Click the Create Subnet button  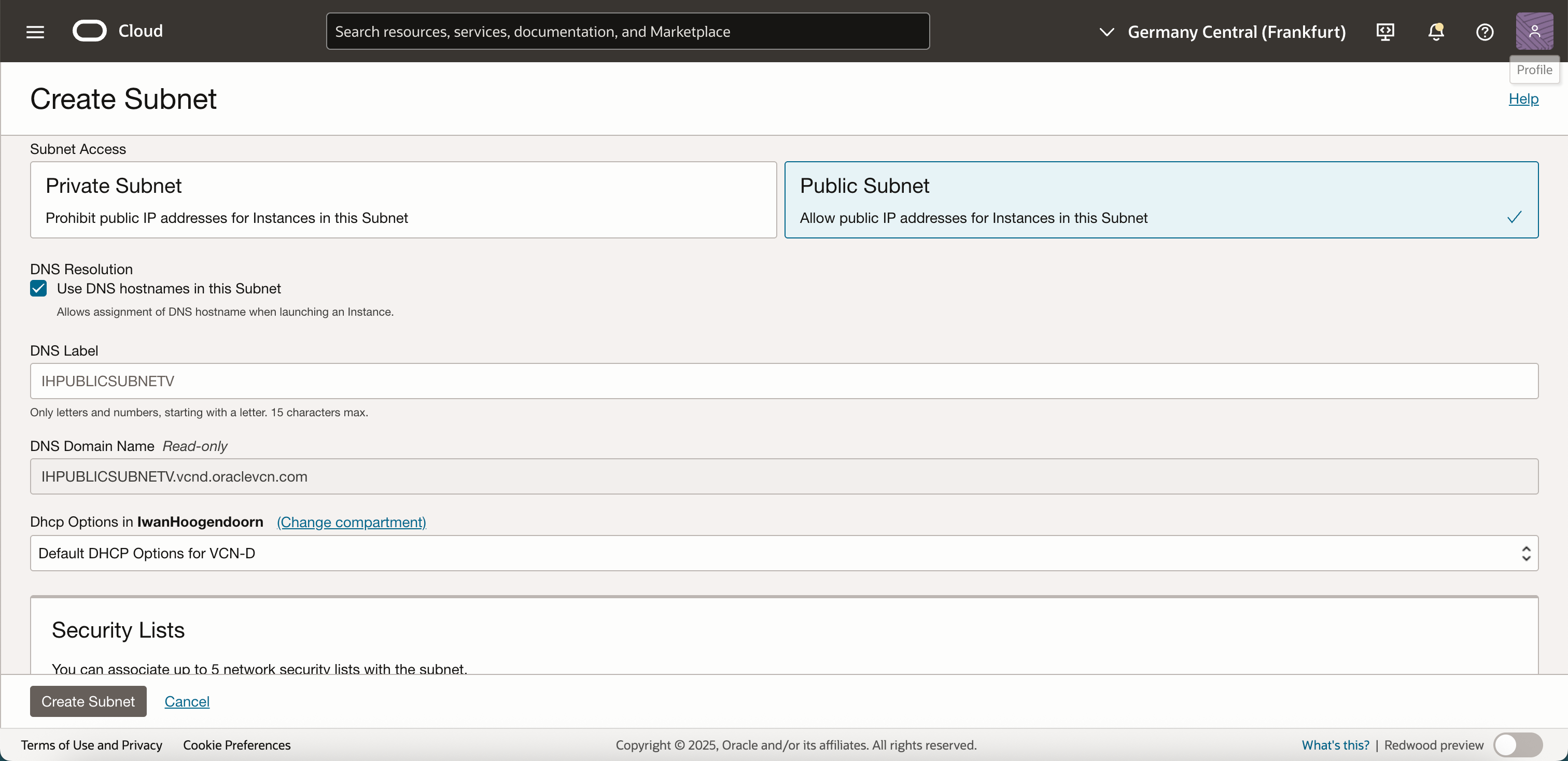88,701
